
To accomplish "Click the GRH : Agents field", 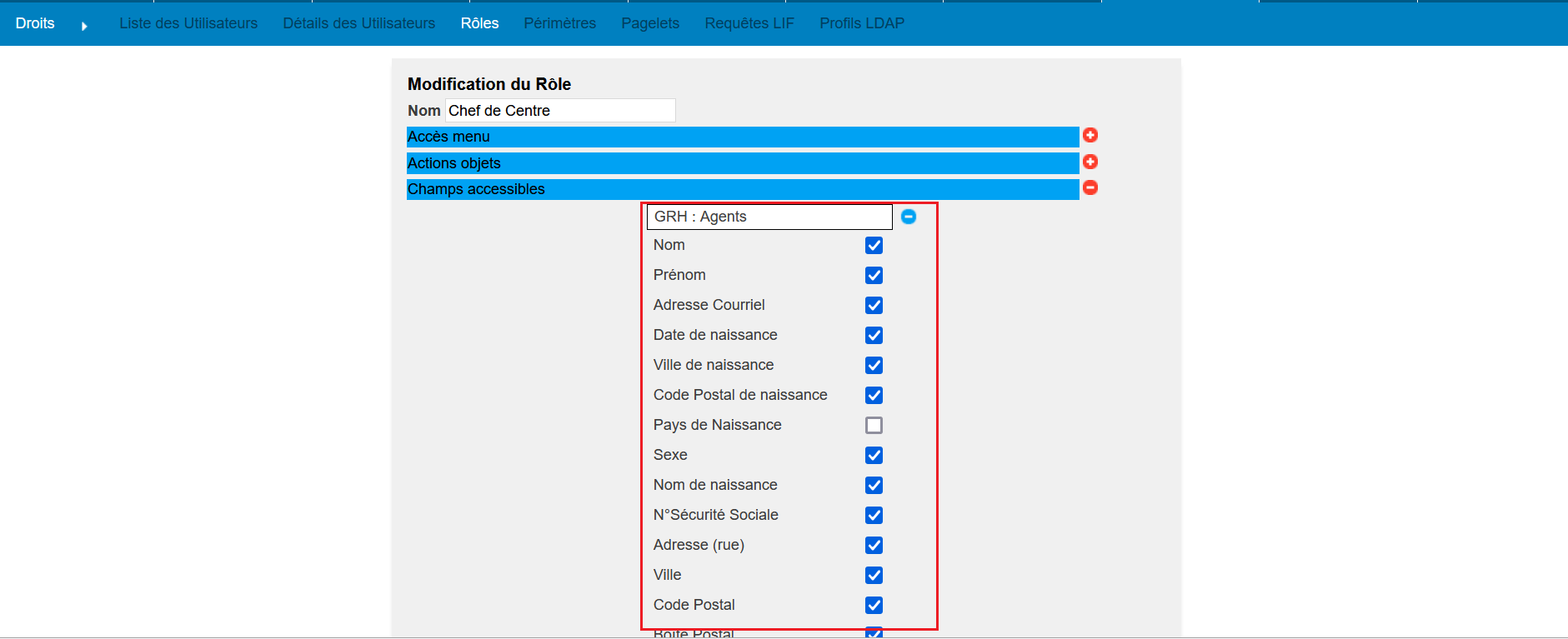I will [x=769, y=217].
